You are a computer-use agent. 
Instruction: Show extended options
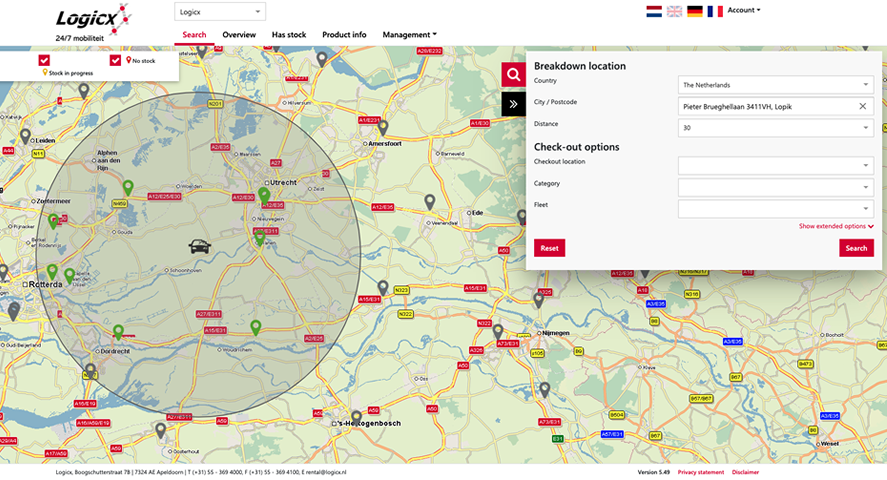[836, 227]
